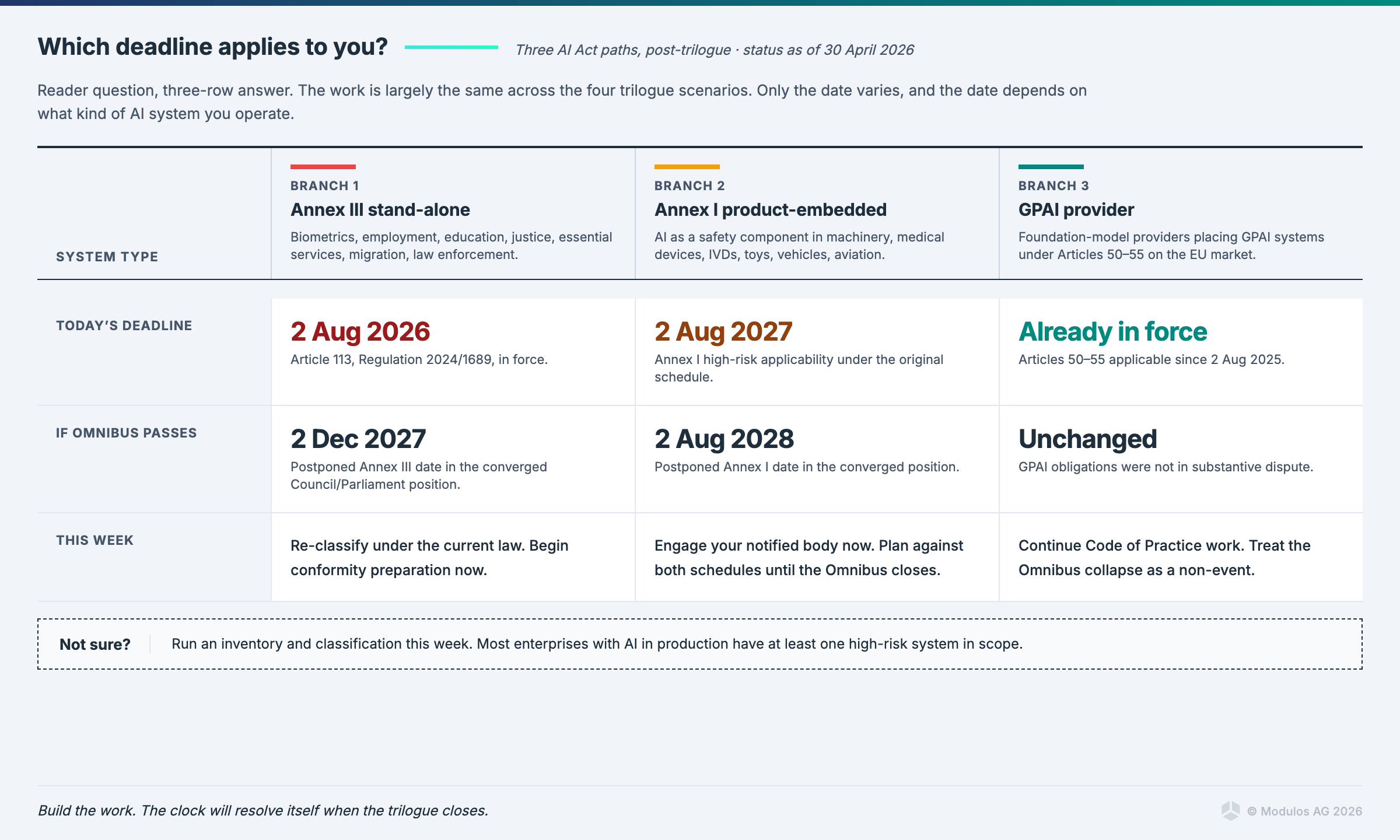Click the "THIS WEEK" row label
The height and width of the screenshot is (840, 1400).
[x=94, y=540]
